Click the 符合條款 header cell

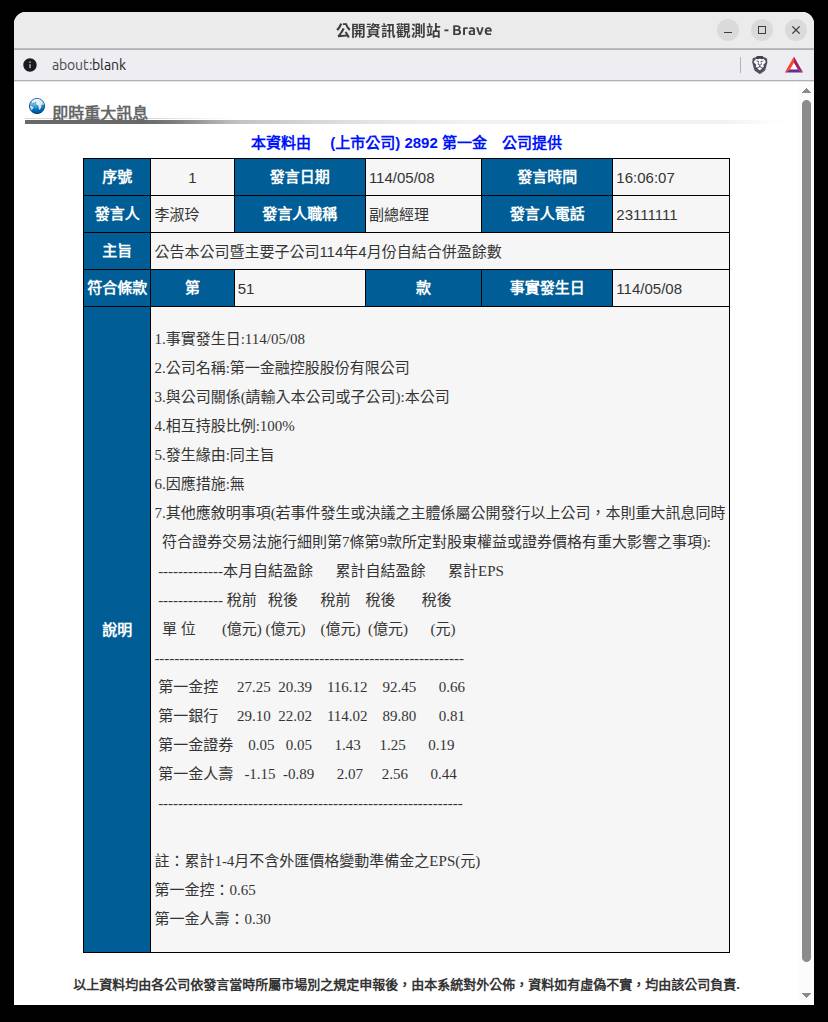[117, 287]
